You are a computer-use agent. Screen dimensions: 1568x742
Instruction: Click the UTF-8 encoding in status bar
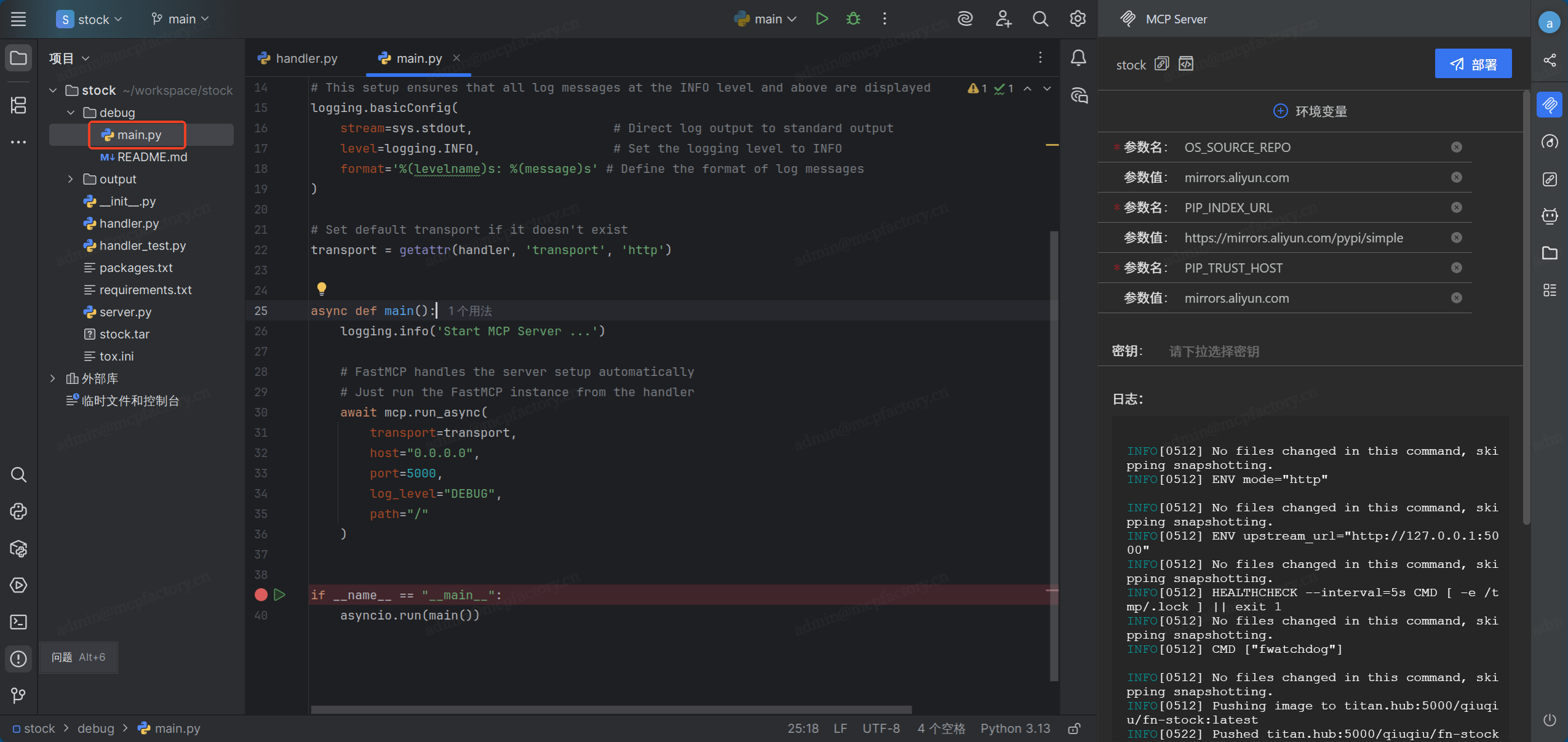click(881, 728)
